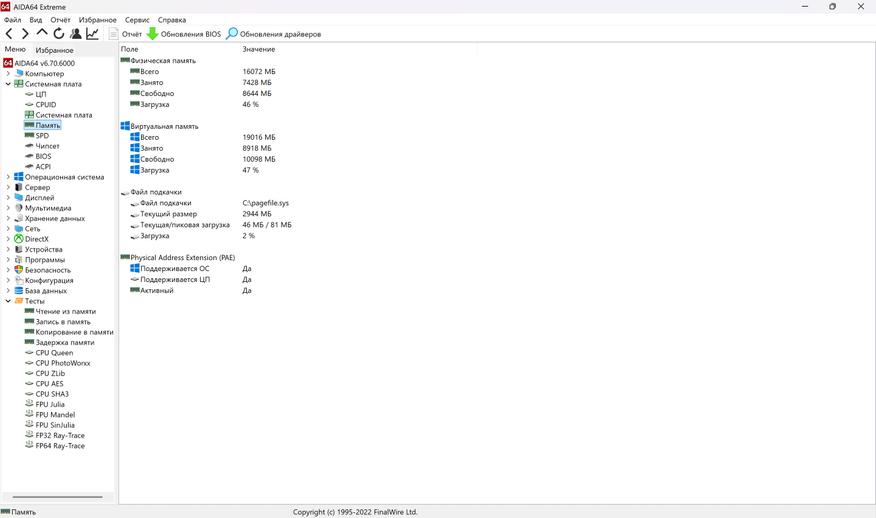The width and height of the screenshot is (876, 518).
Task: Open the Отчёт menu in the menu bar
Action: 60,20
